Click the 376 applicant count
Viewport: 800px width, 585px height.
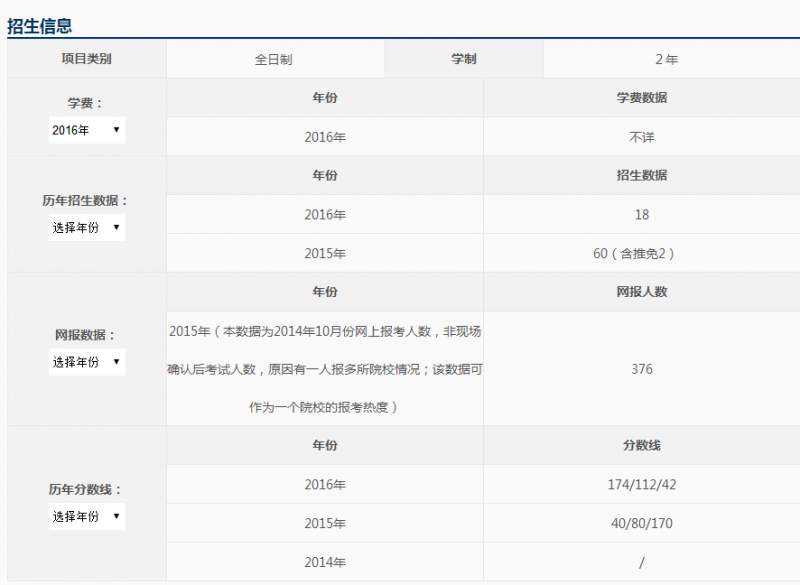(x=642, y=369)
